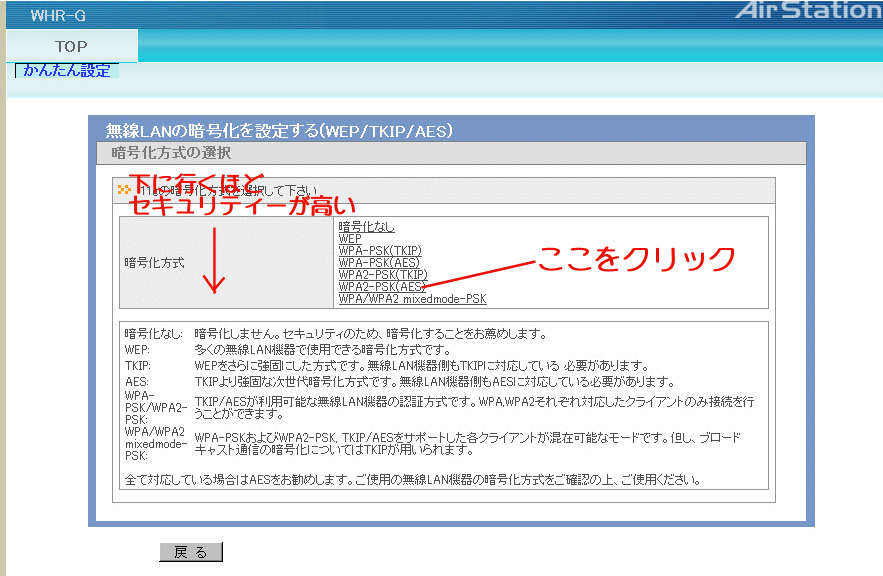
Task: Click the red downward arrow annotation
Action: [214, 260]
